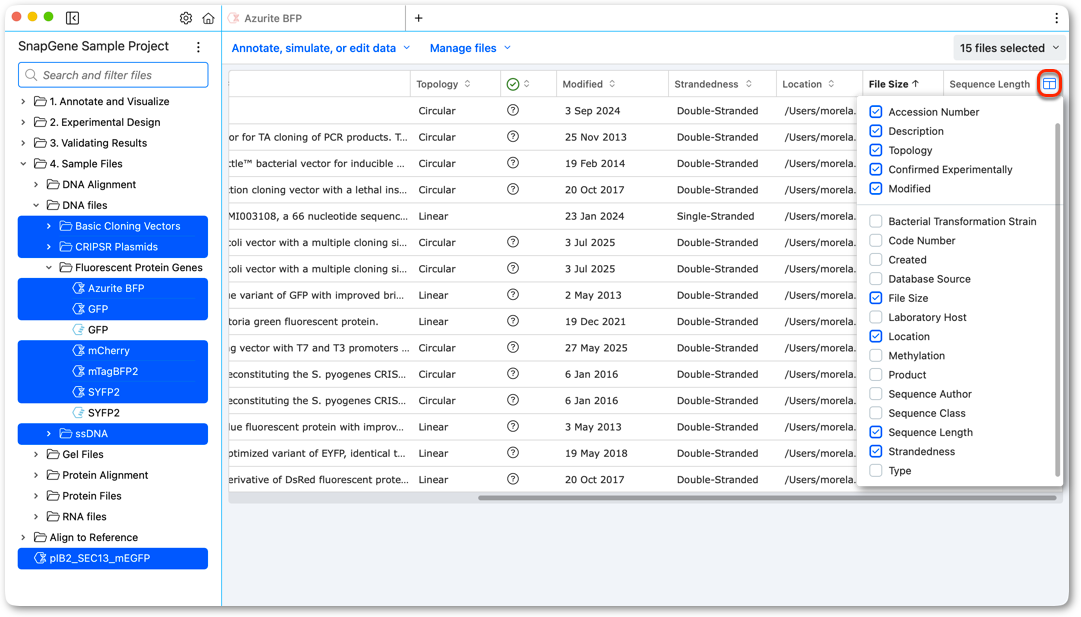Image resolution: width=1081 pixels, height=617 pixels.
Task: Open new tab with plus icon
Action: click(x=418, y=18)
